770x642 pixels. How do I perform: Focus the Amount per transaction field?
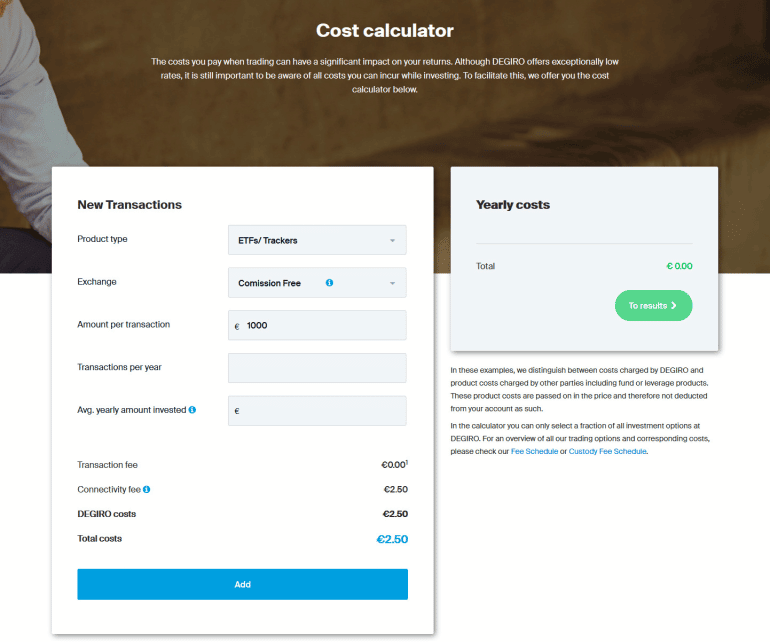click(322, 326)
